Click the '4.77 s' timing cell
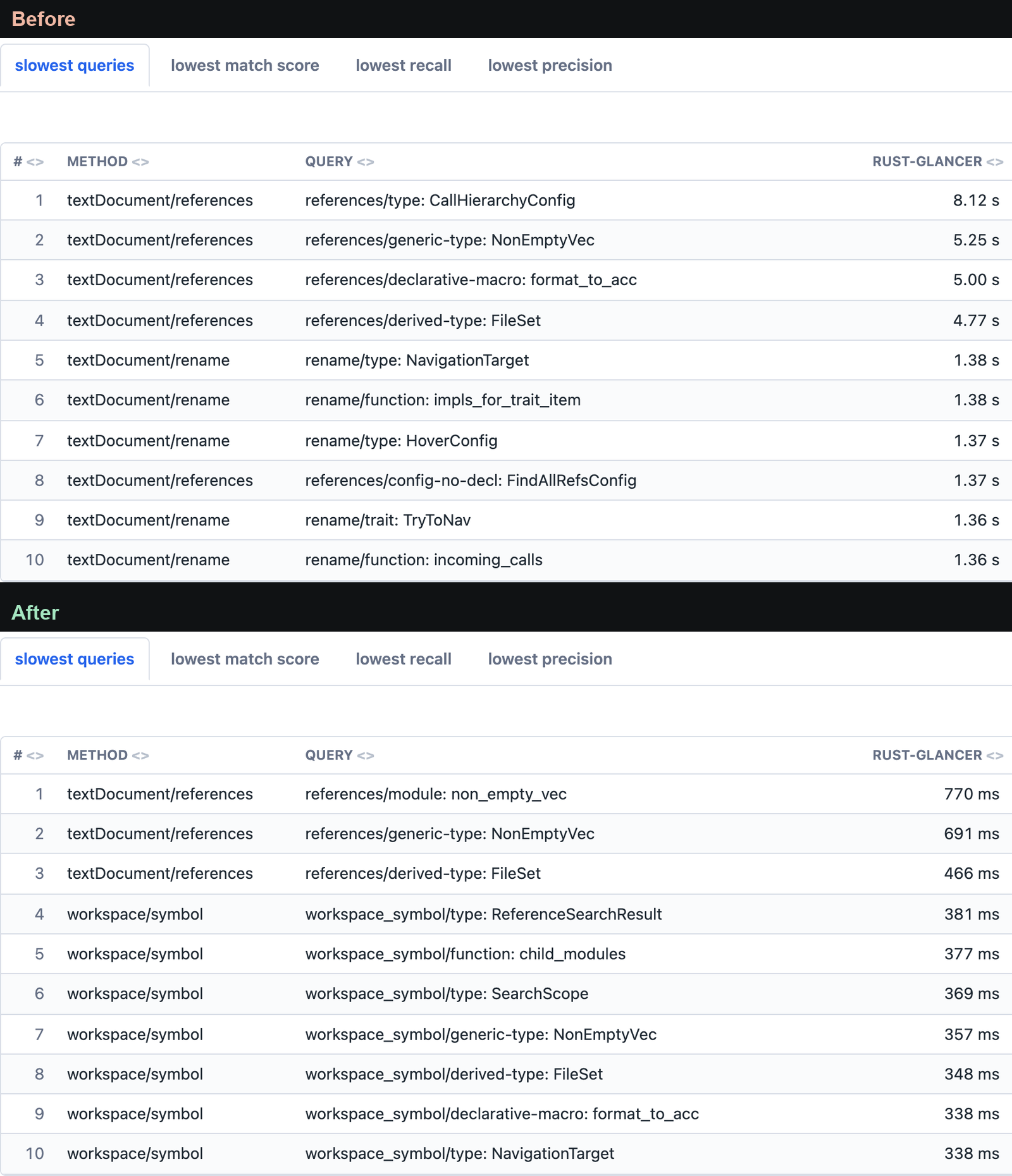Screen dimensions: 1012x1176 pyautogui.click(x=976, y=321)
